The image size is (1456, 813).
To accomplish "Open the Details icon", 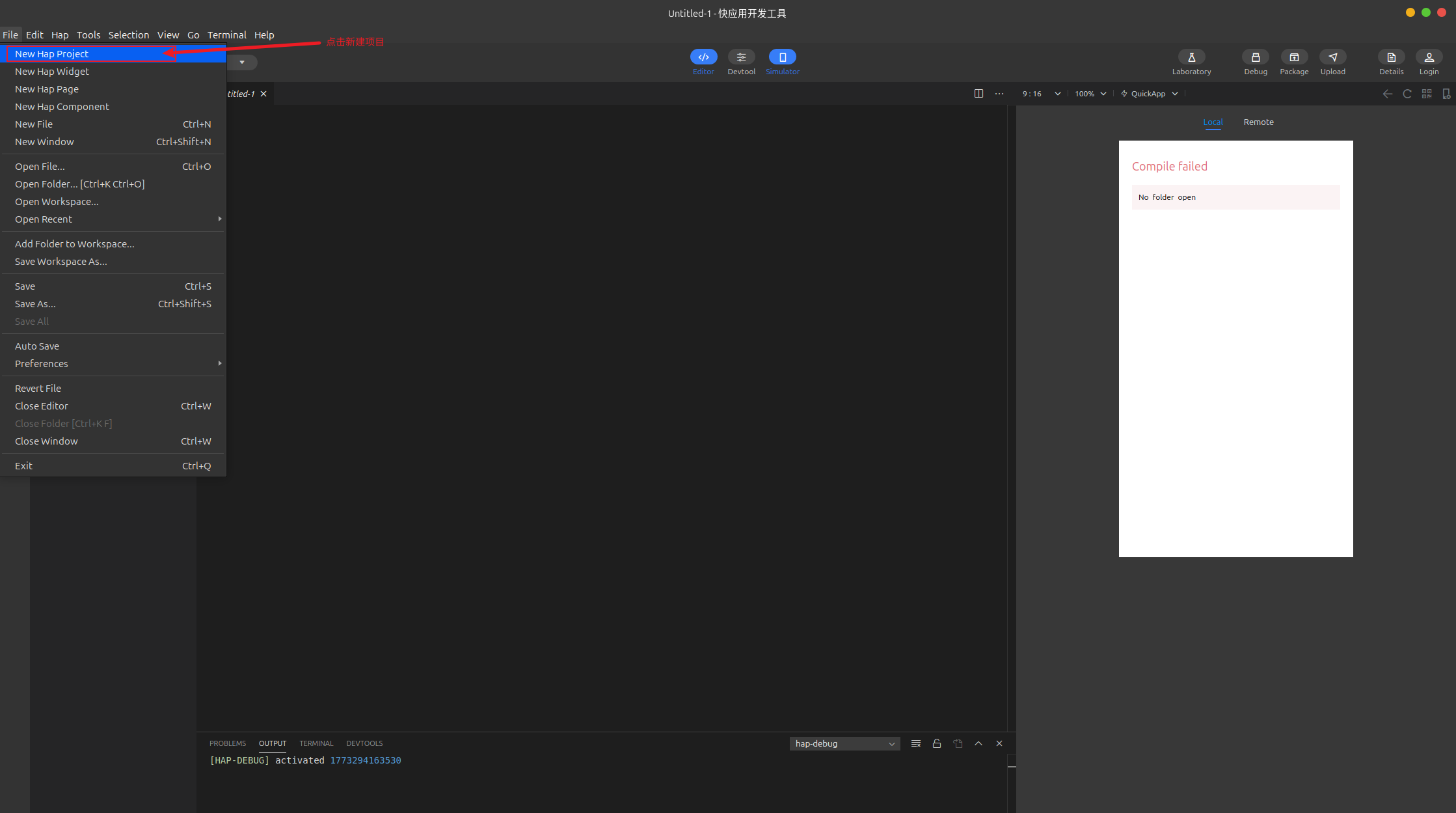I will click(x=1391, y=57).
